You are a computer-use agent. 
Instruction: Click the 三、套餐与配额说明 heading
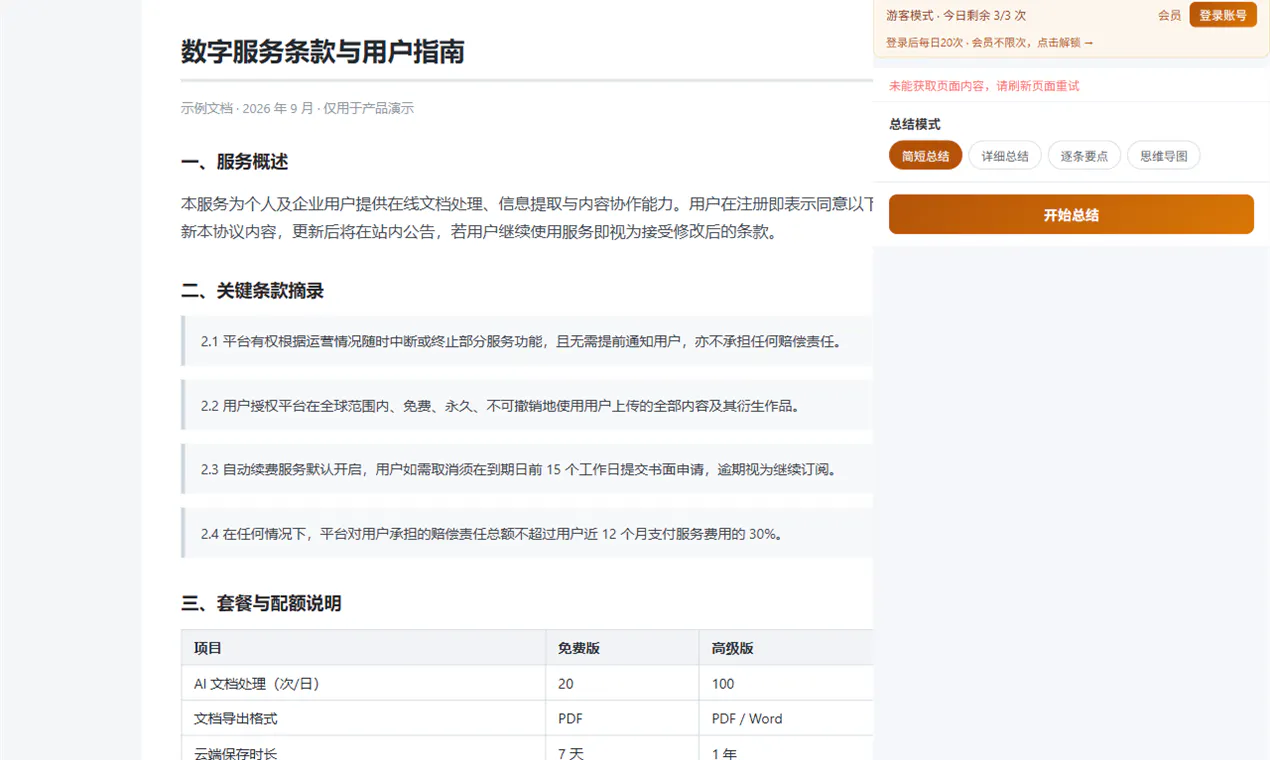[261, 603]
